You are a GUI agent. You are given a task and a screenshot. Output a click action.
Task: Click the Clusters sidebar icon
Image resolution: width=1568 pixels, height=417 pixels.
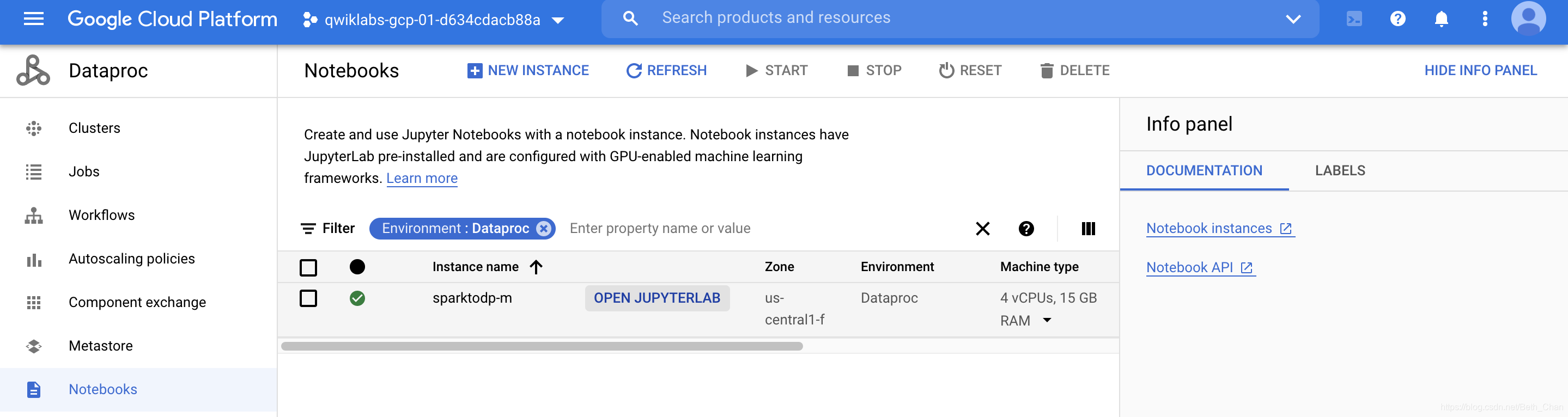pyautogui.click(x=34, y=128)
